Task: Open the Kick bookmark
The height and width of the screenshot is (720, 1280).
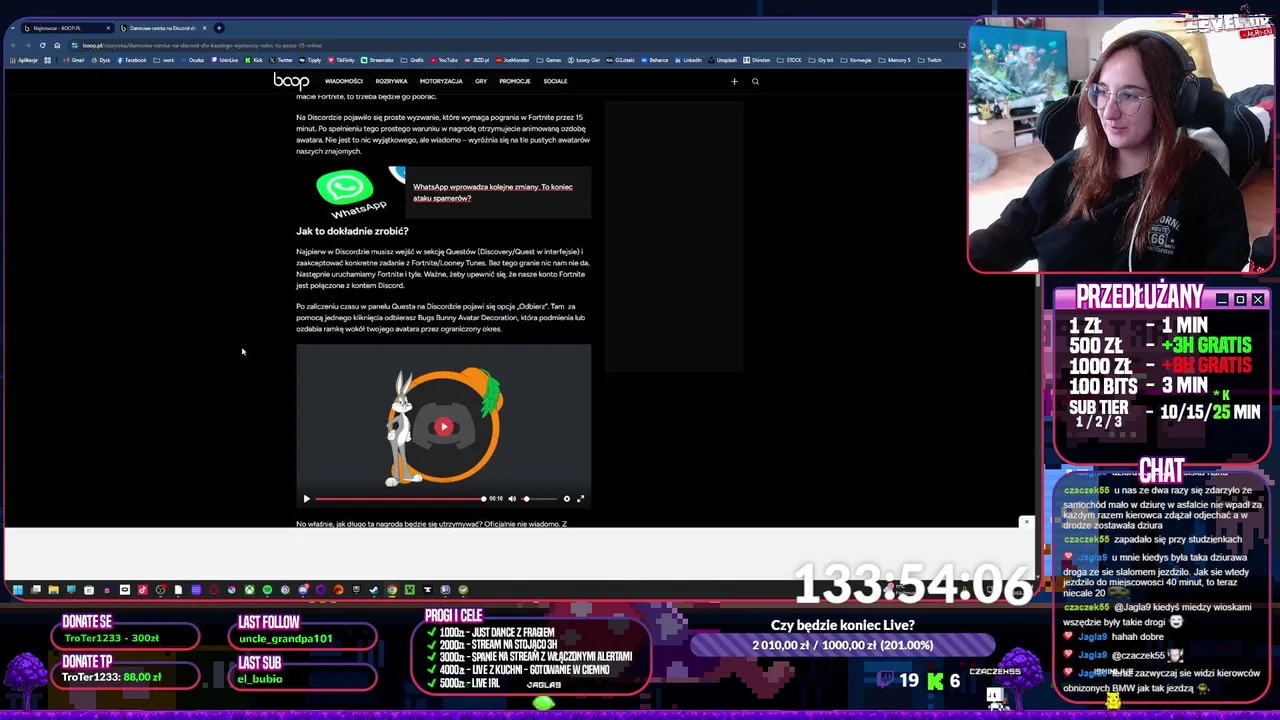Action: 254,60
